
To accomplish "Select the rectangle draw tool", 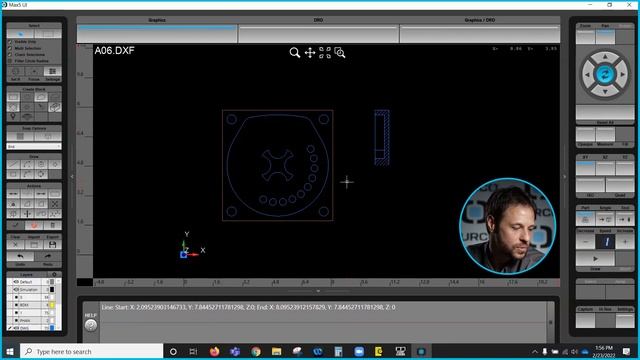I will coord(13,175).
